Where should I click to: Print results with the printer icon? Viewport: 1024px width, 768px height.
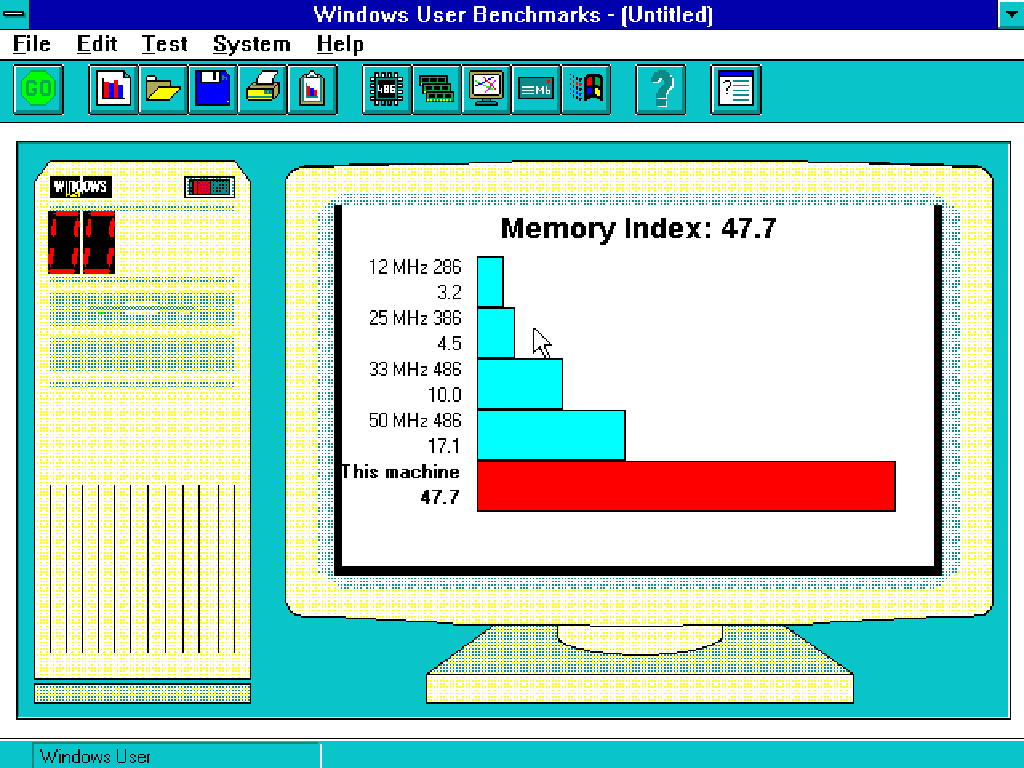[262, 89]
